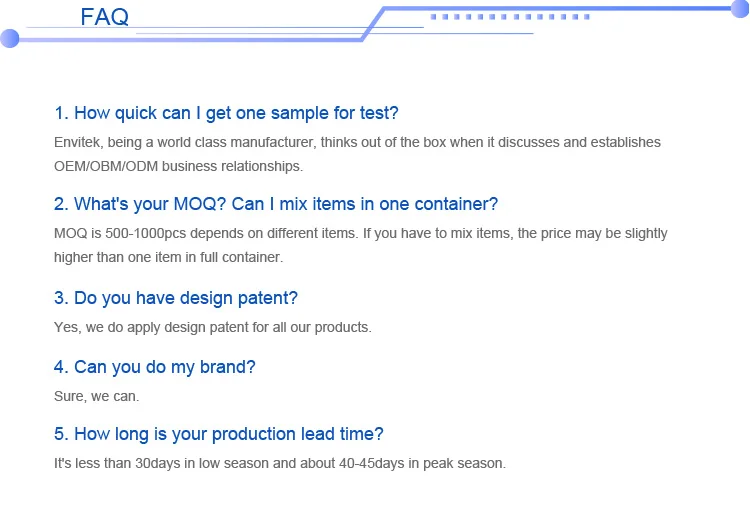Click the number '1.' before first question
The image size is (750, 519).
61,113
